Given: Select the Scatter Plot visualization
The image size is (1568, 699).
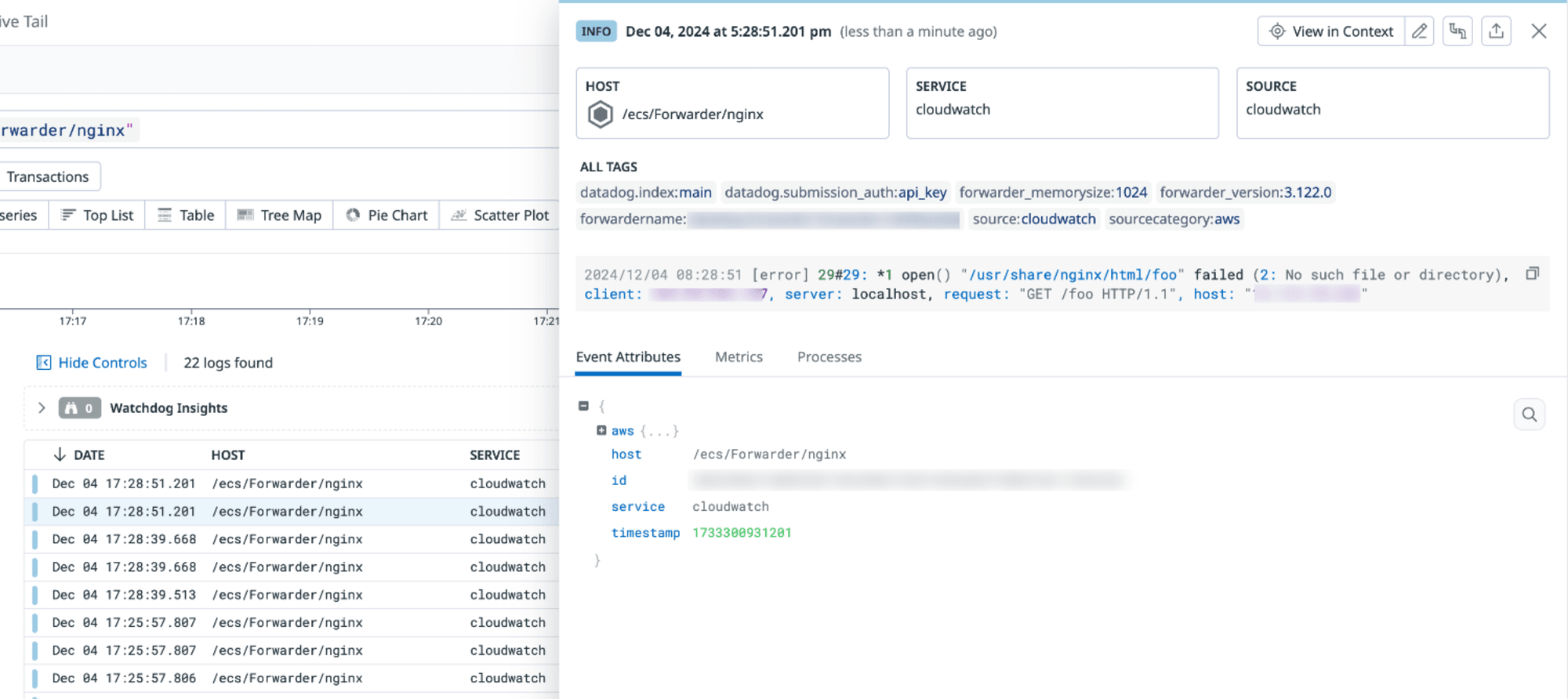Looking at the screenshot, I should [x=499, y=215].
